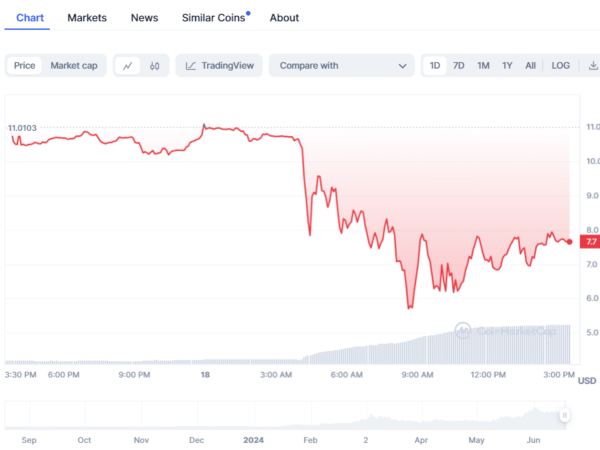Select the 7D time range
This screenshot has height=450, width=600.
(x=459, y=66)
